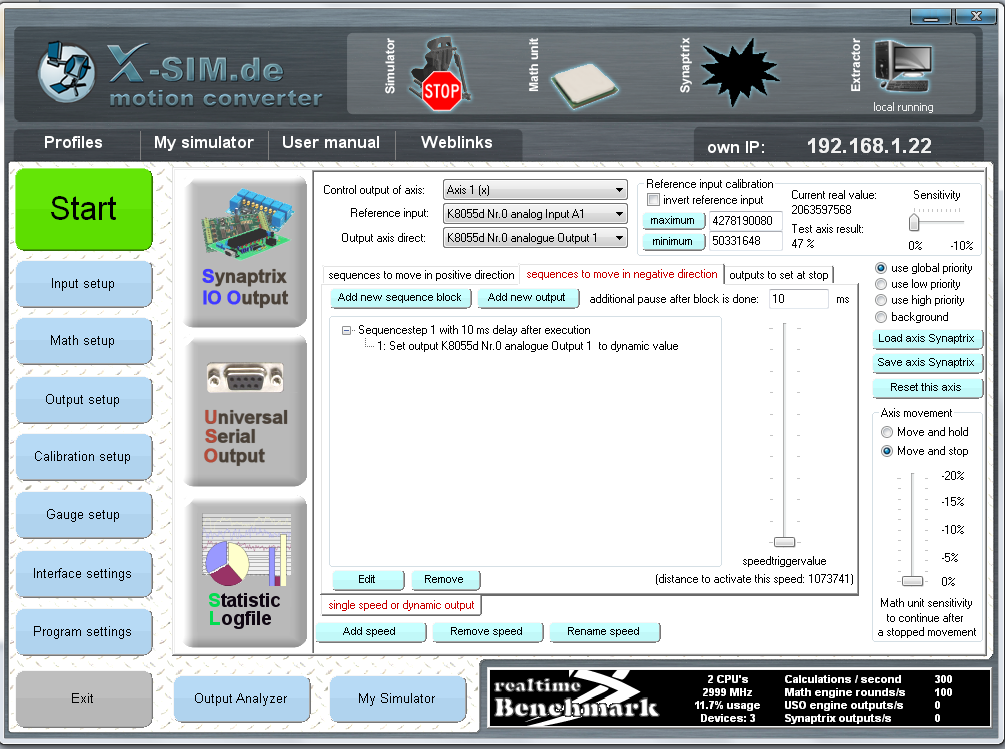Open the Profiles menu
1005x749 pixels.
[73, 143]
